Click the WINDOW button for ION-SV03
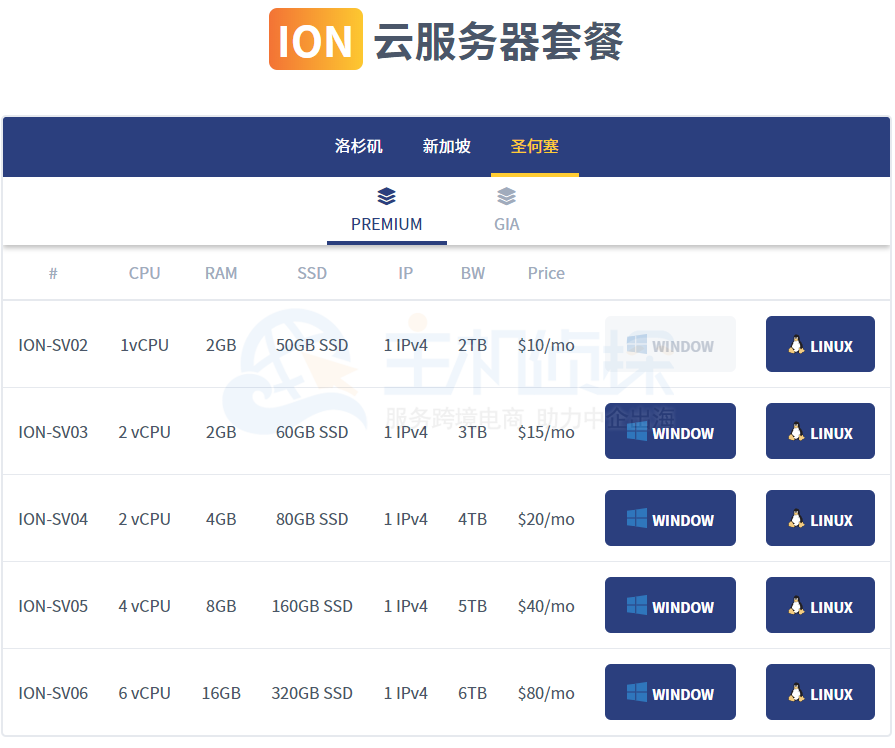 (x=670, y=431)
